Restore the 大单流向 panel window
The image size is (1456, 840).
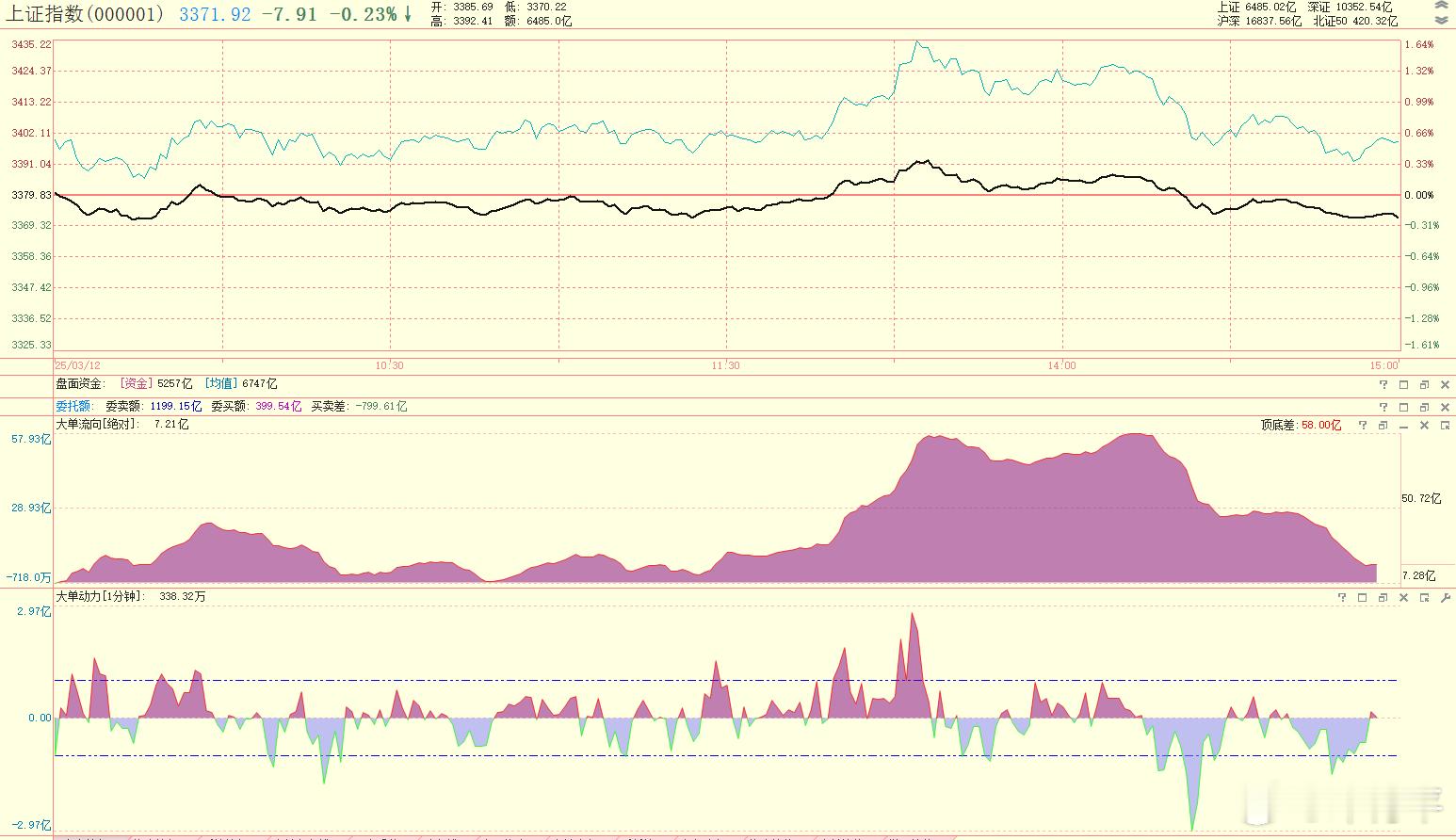tap(1383, 426)
